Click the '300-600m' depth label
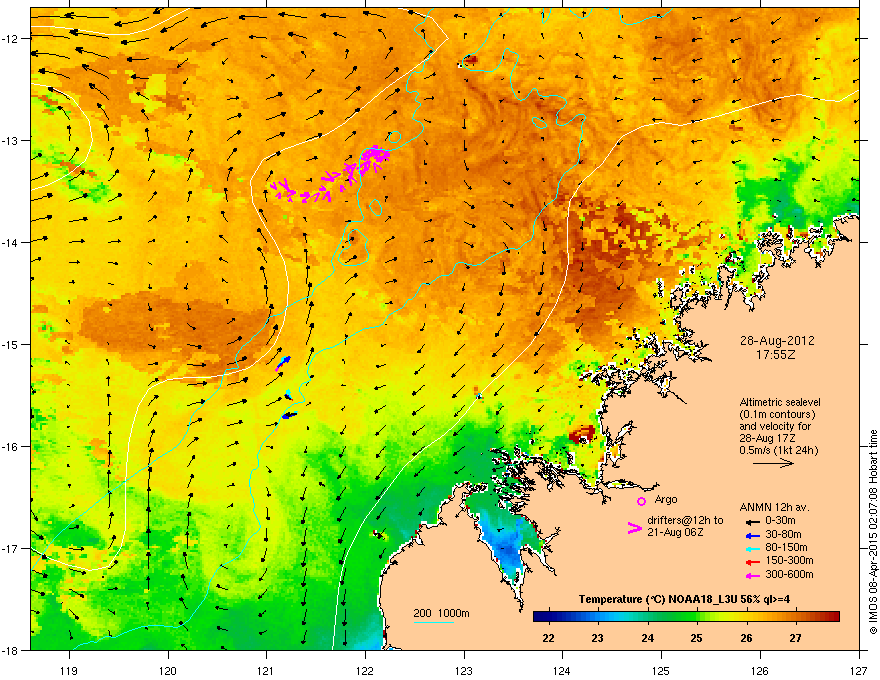Screen dimensions: 880x680 coord(789,575)
